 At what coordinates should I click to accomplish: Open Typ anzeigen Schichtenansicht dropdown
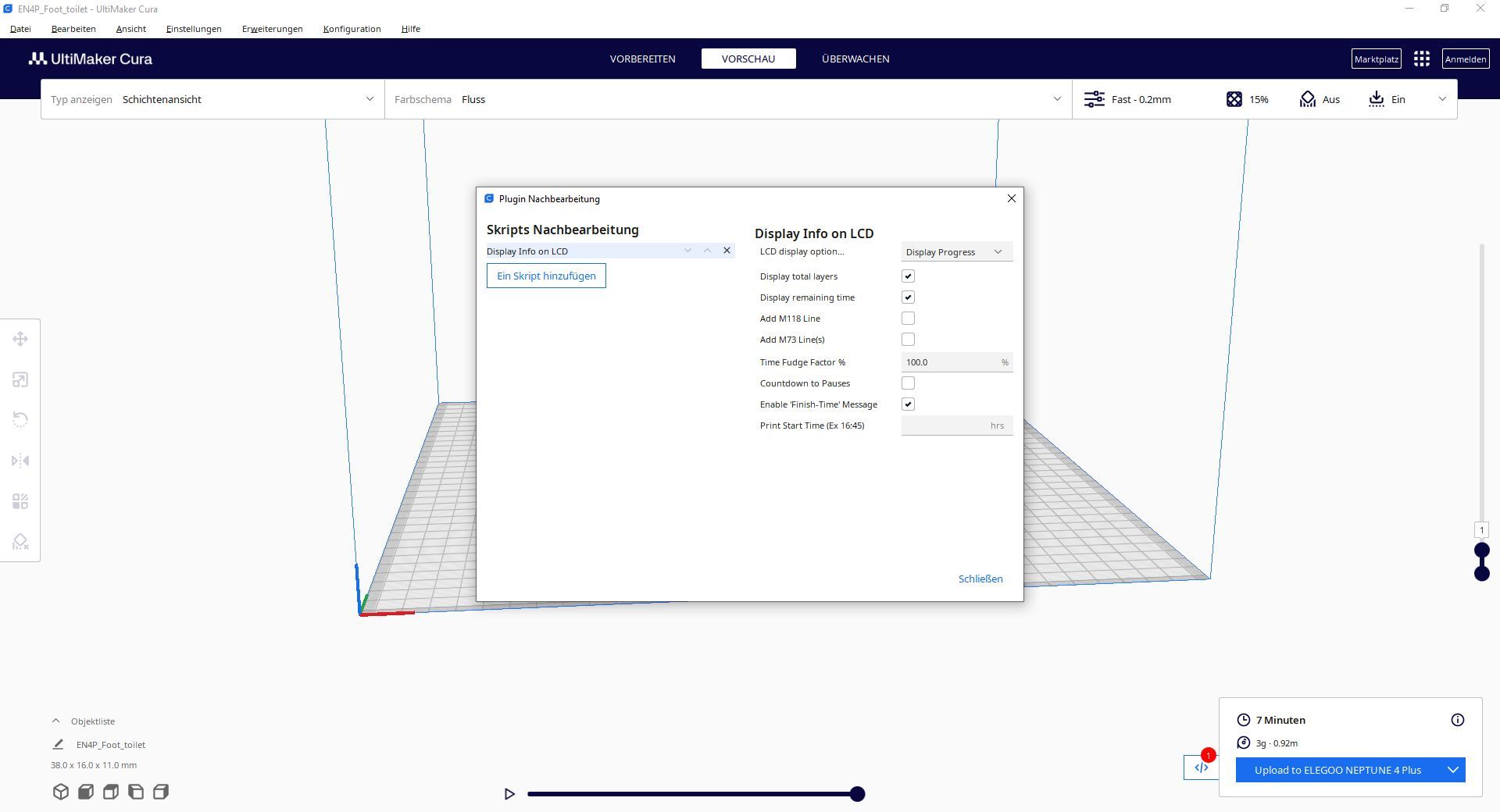212,99
